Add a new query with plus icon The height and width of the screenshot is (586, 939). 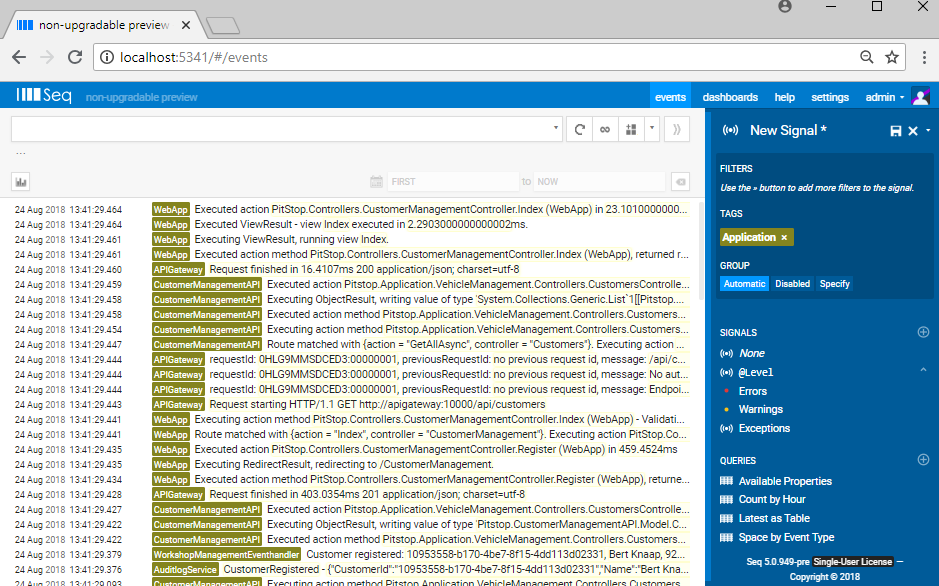point(923,460)
